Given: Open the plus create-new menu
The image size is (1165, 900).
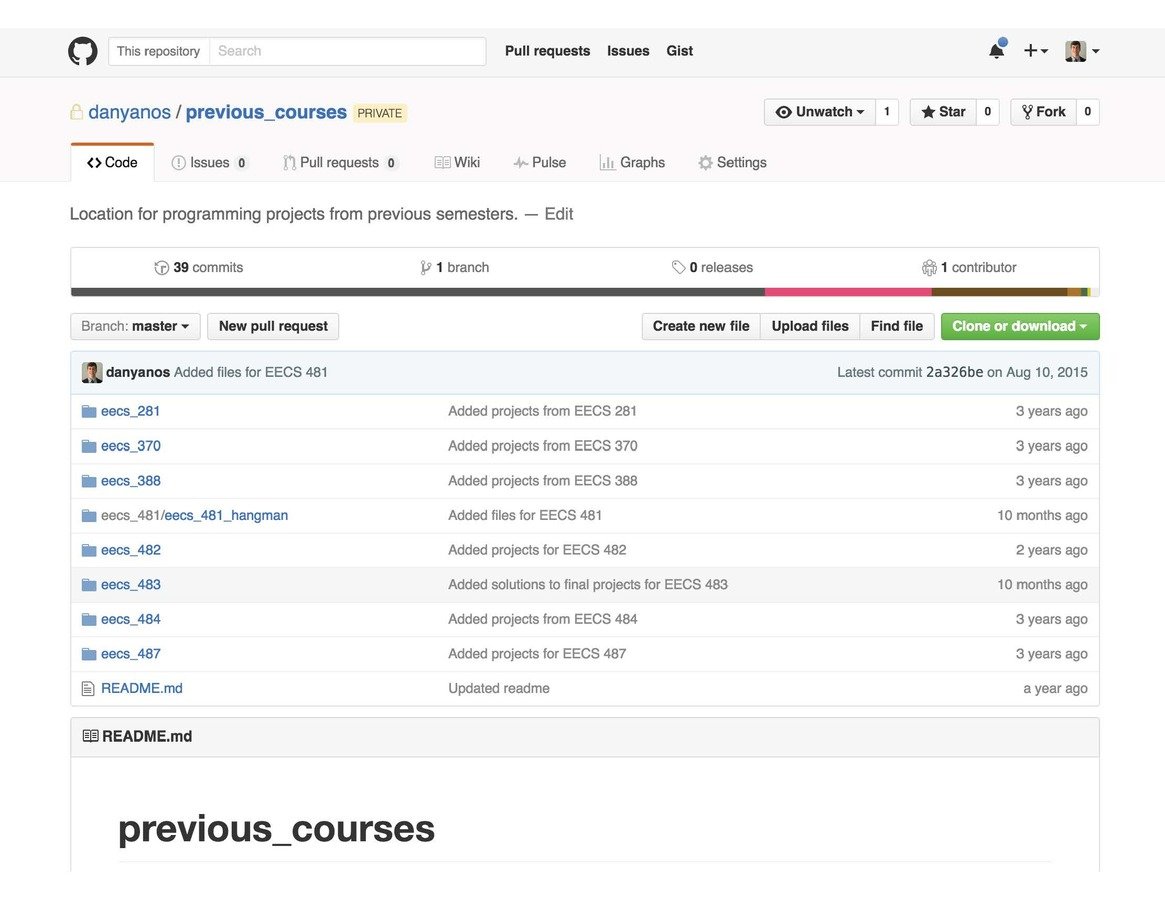Looking at the screenshot, I should tap(1036, 51).
